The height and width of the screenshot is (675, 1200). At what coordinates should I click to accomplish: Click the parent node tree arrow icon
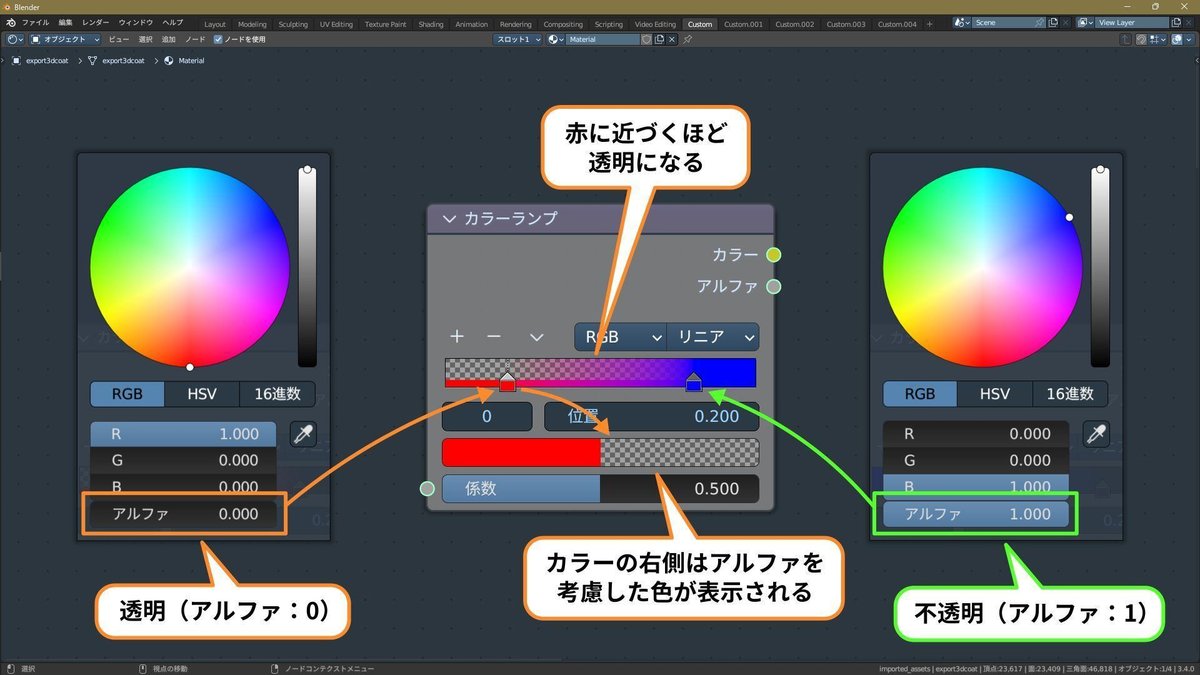pos(1126,39)
